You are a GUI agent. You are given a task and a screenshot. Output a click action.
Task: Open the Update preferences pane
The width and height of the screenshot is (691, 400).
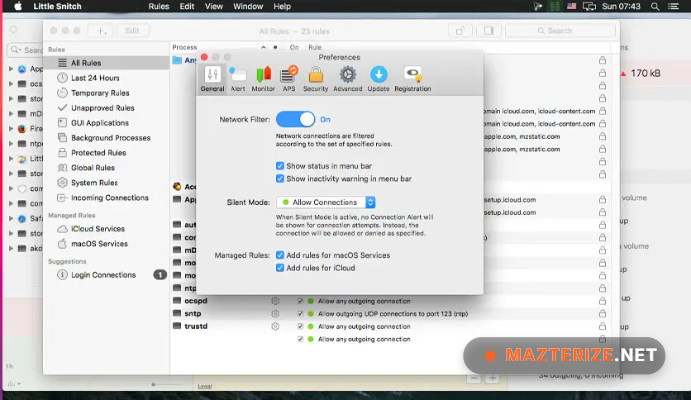point(379,79)
